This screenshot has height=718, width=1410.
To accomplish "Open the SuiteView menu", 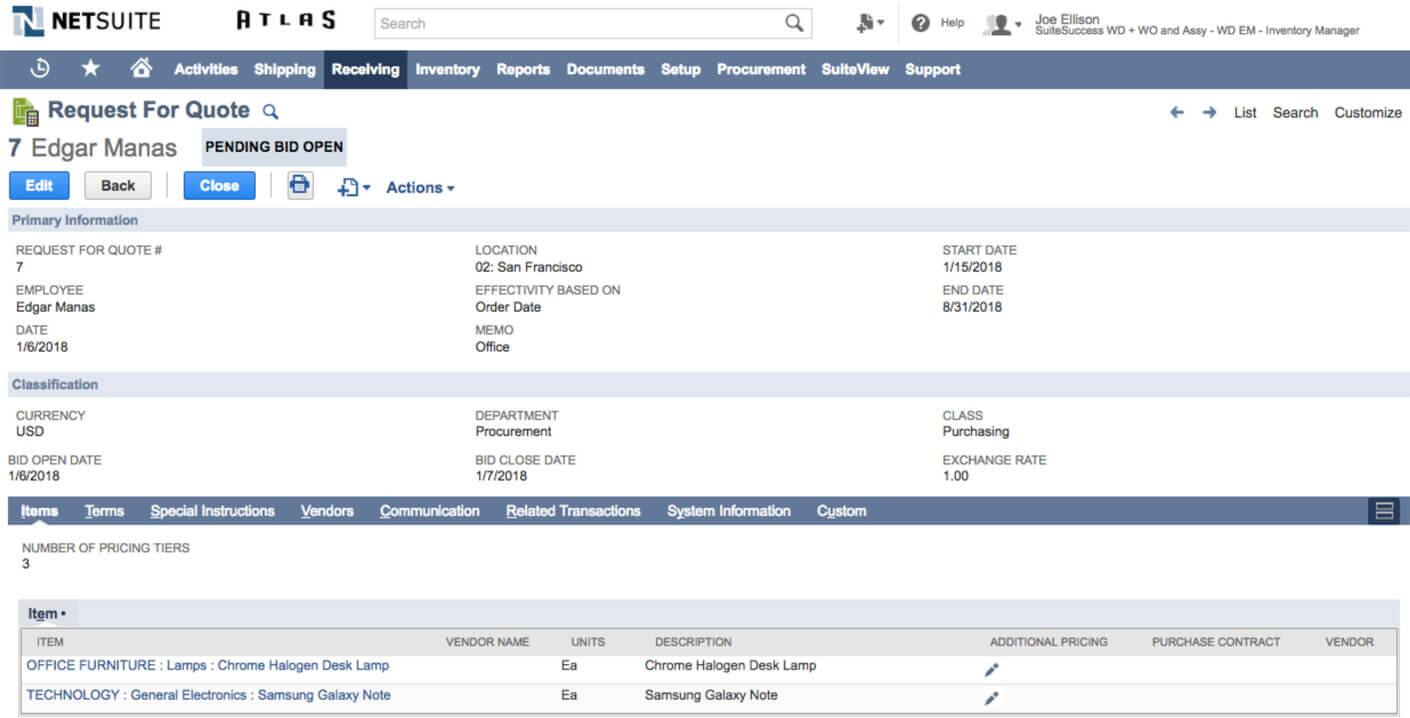I will pyautogui.click(x=855, y=69).
